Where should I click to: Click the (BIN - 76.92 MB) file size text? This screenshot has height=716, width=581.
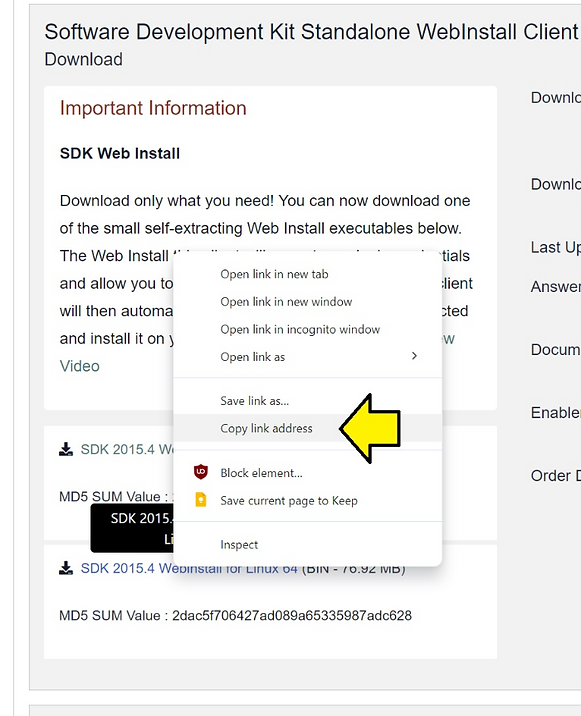(x=354, y=569)
